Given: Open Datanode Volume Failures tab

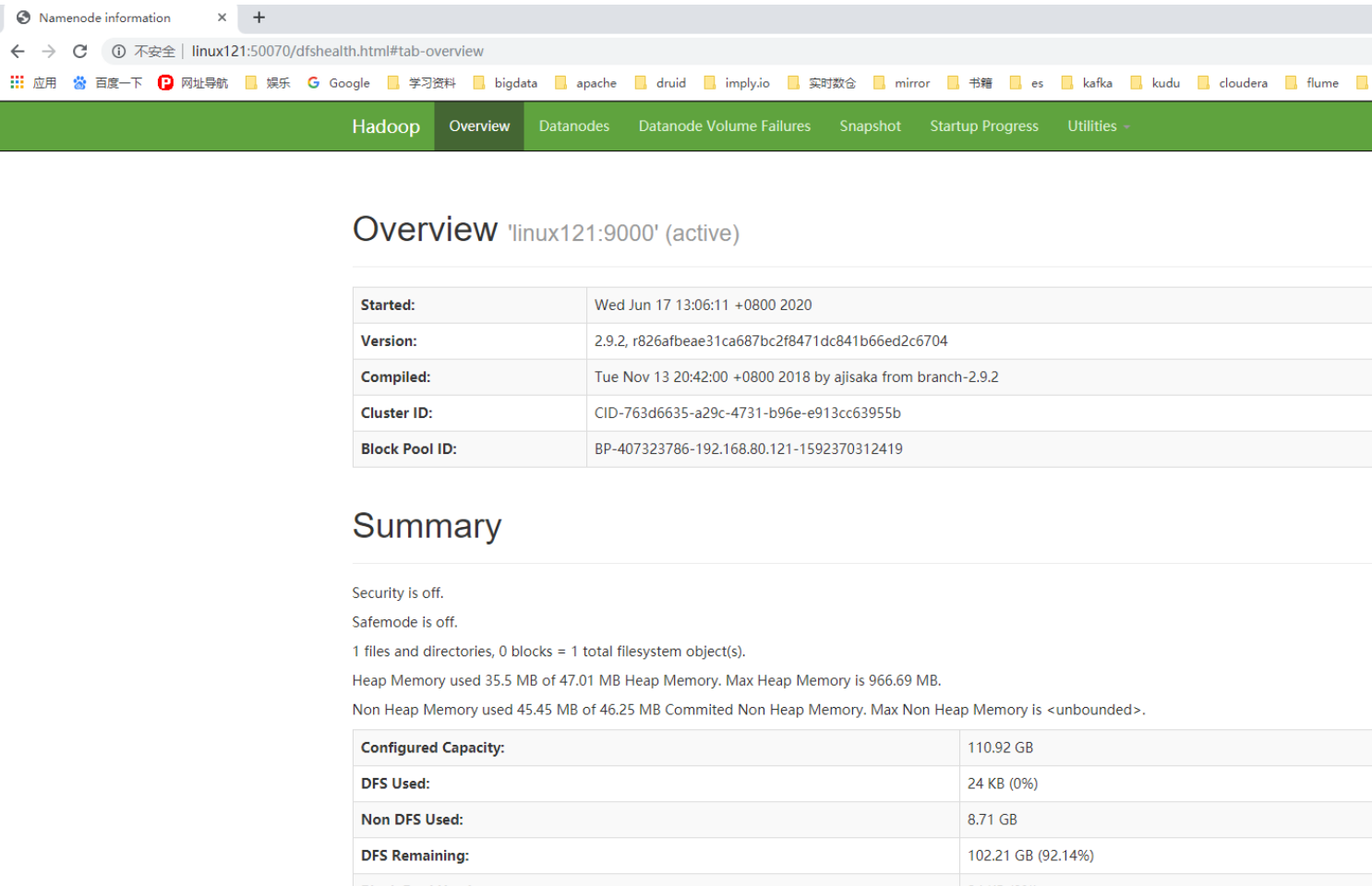Looking at the screenshot, I should point(725,126).
